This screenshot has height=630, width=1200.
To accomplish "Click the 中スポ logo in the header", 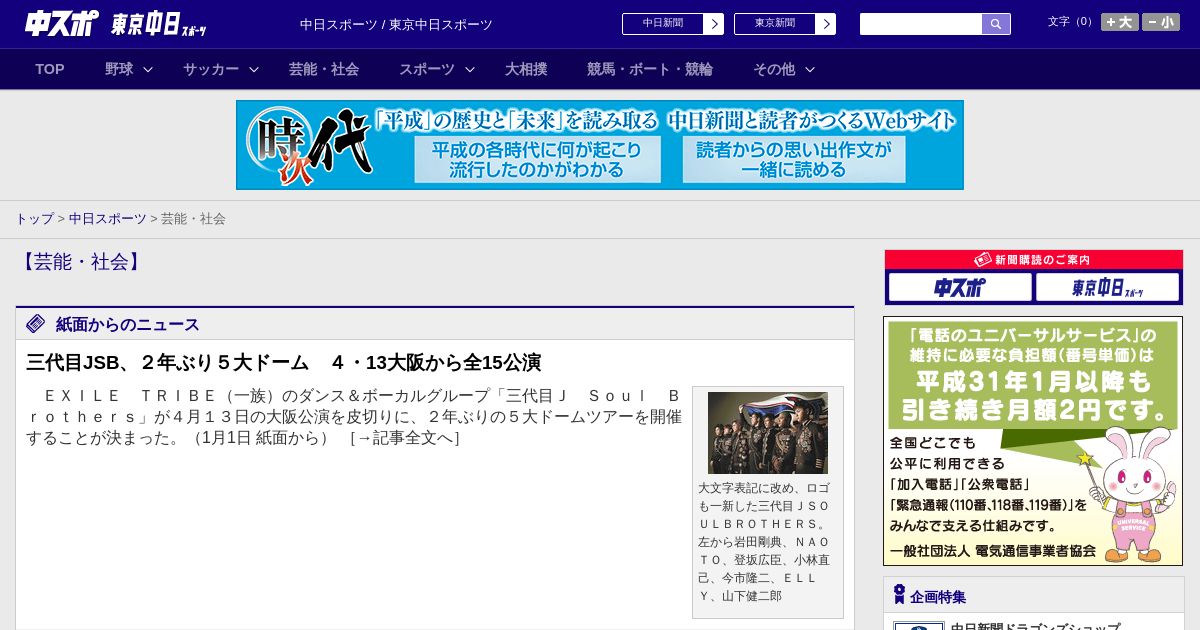I will (x=61, y=23).
